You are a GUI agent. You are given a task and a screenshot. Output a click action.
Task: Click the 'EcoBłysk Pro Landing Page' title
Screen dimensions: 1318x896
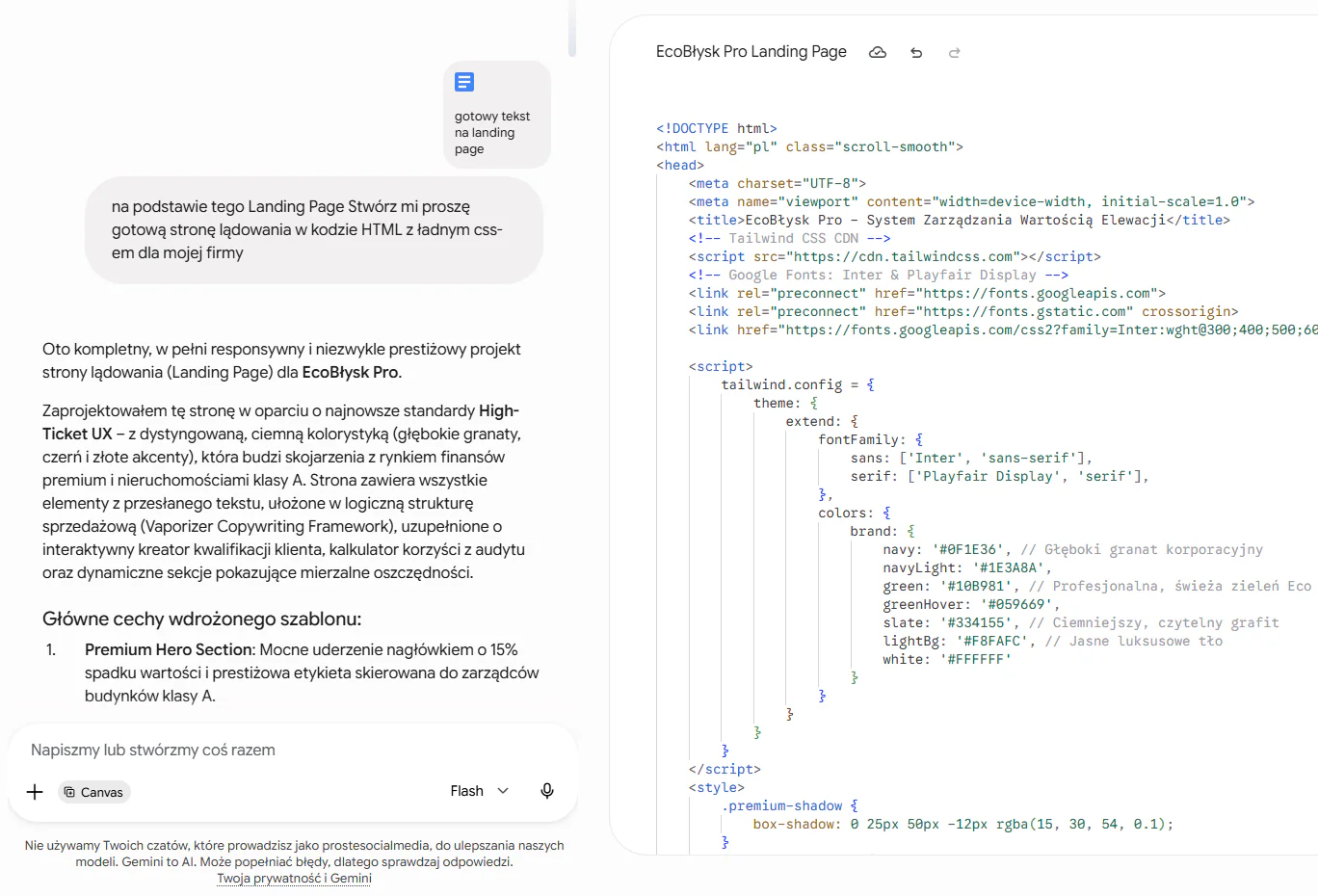tap(751, 52)
